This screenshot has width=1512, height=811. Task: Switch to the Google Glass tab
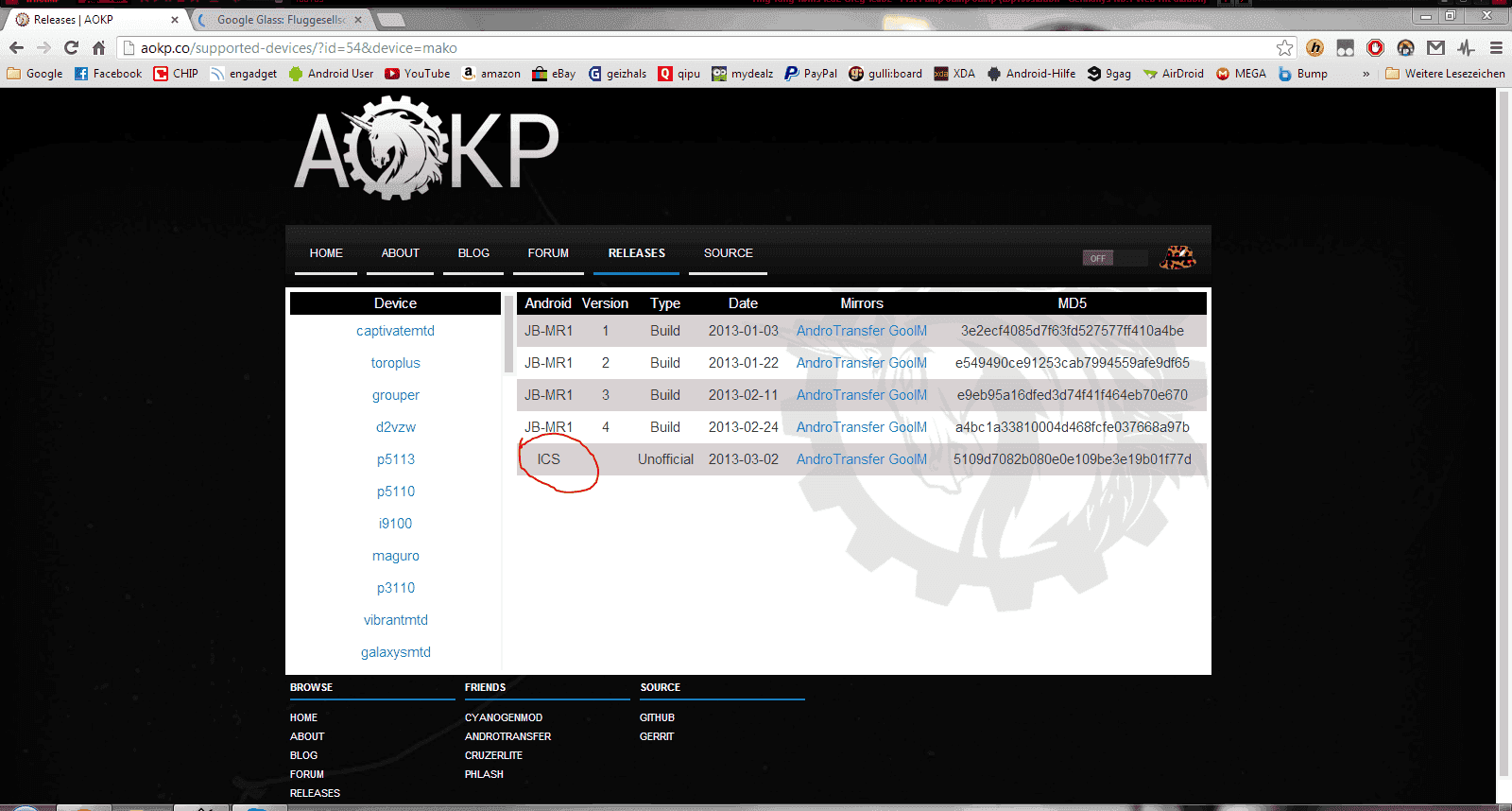(280, 19)
